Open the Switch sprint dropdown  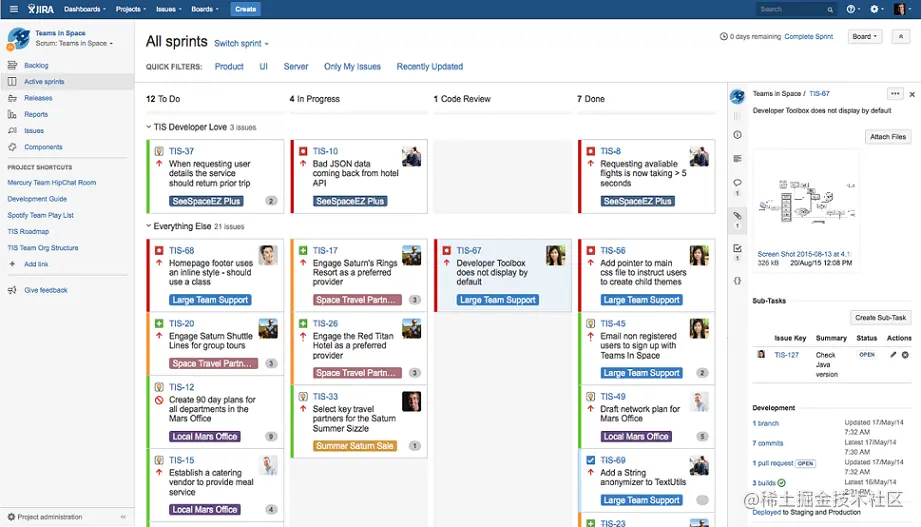pos(241,43)
